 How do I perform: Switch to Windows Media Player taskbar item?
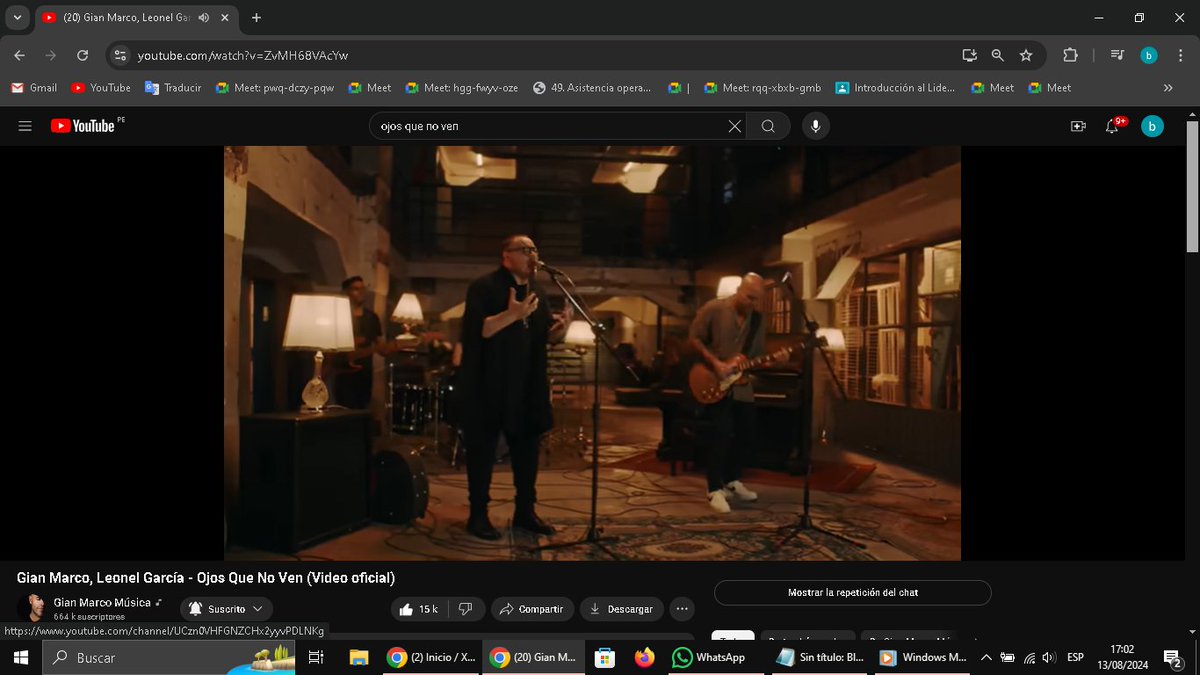point(922,658)
